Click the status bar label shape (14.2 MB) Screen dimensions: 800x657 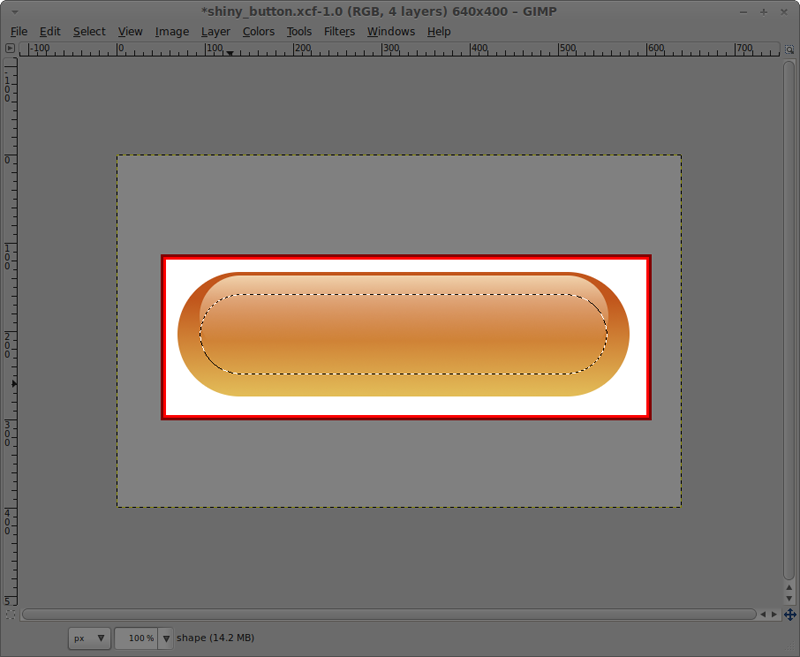pos(214,637)
